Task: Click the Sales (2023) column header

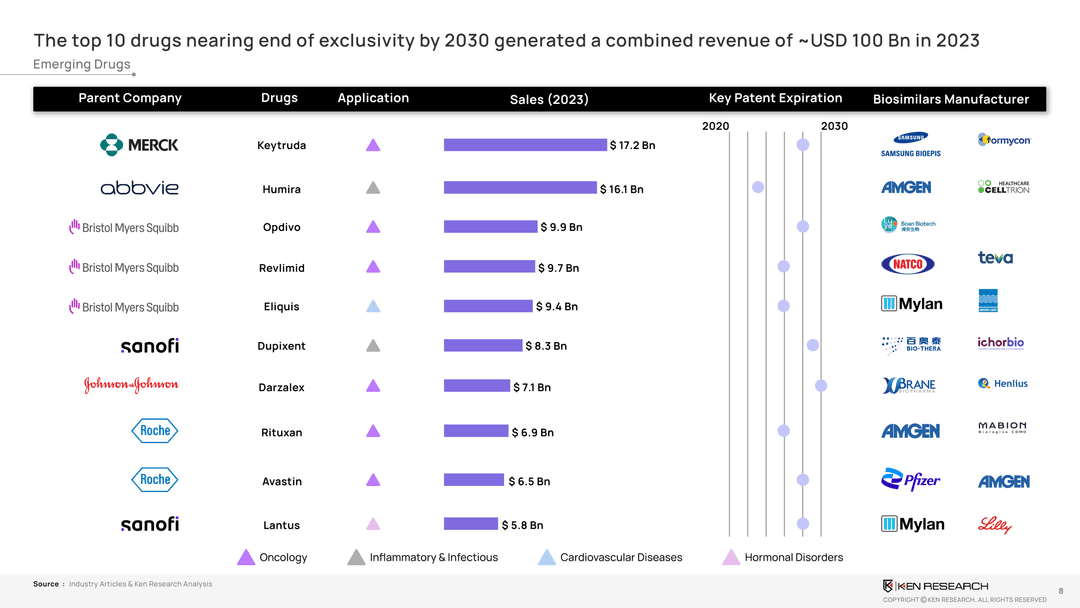Action: pyautogui.click(x=548, y=99)
